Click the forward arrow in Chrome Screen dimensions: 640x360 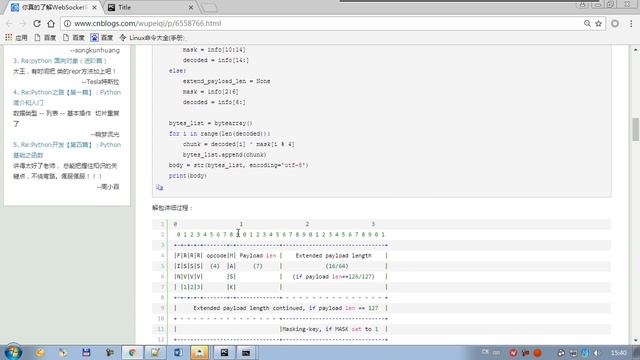(x=22, y=24)
